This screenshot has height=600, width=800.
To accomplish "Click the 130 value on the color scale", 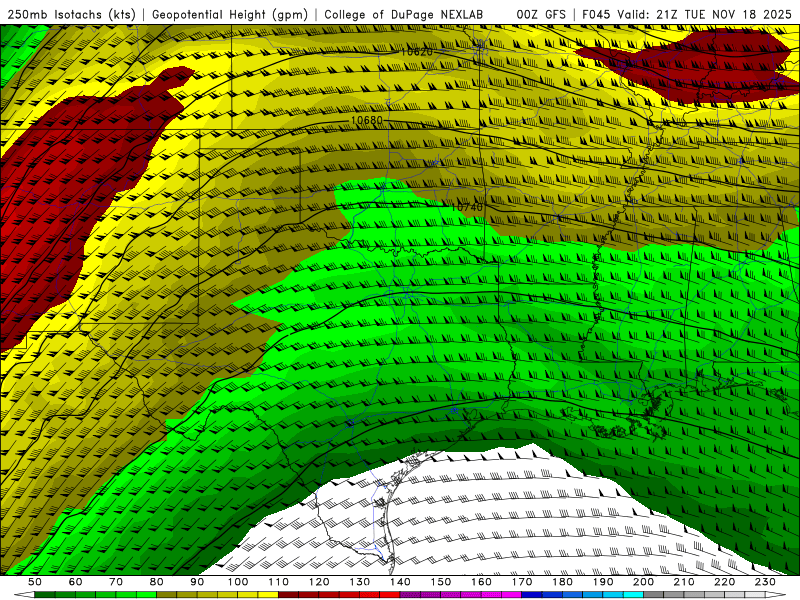I will point(360,582).
